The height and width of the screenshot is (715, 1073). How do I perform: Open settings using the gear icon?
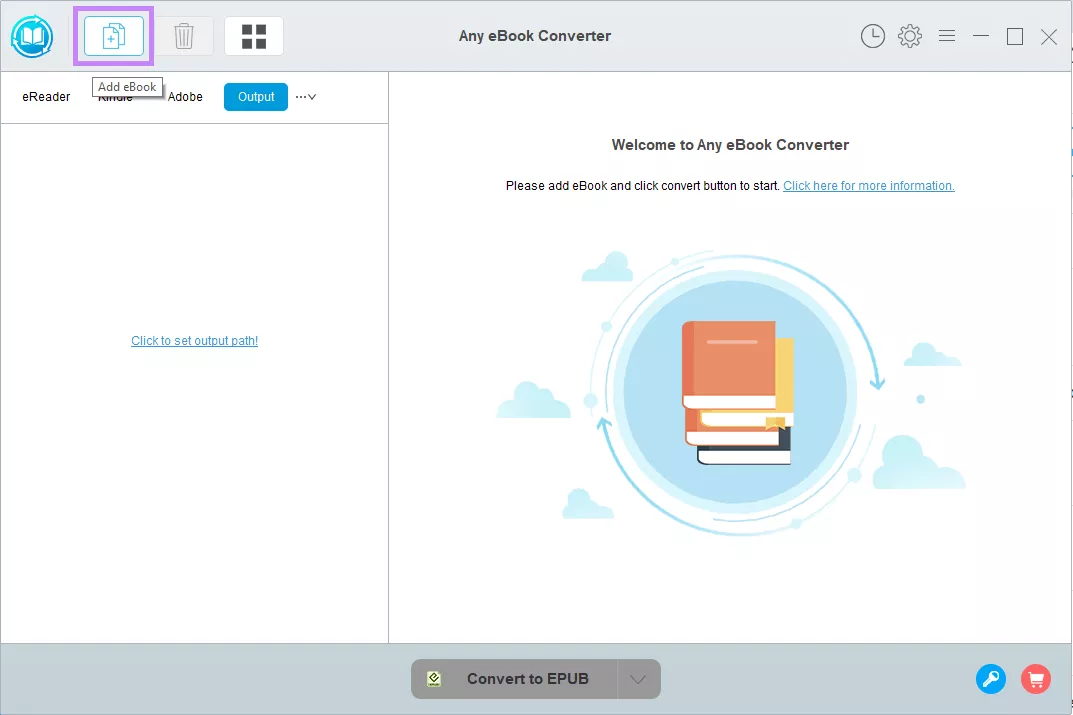[x=909, y=36]
